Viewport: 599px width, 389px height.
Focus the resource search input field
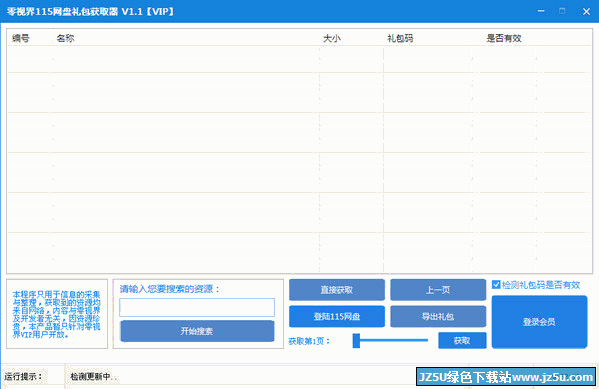pyautogui.click(x=197, y=308)
